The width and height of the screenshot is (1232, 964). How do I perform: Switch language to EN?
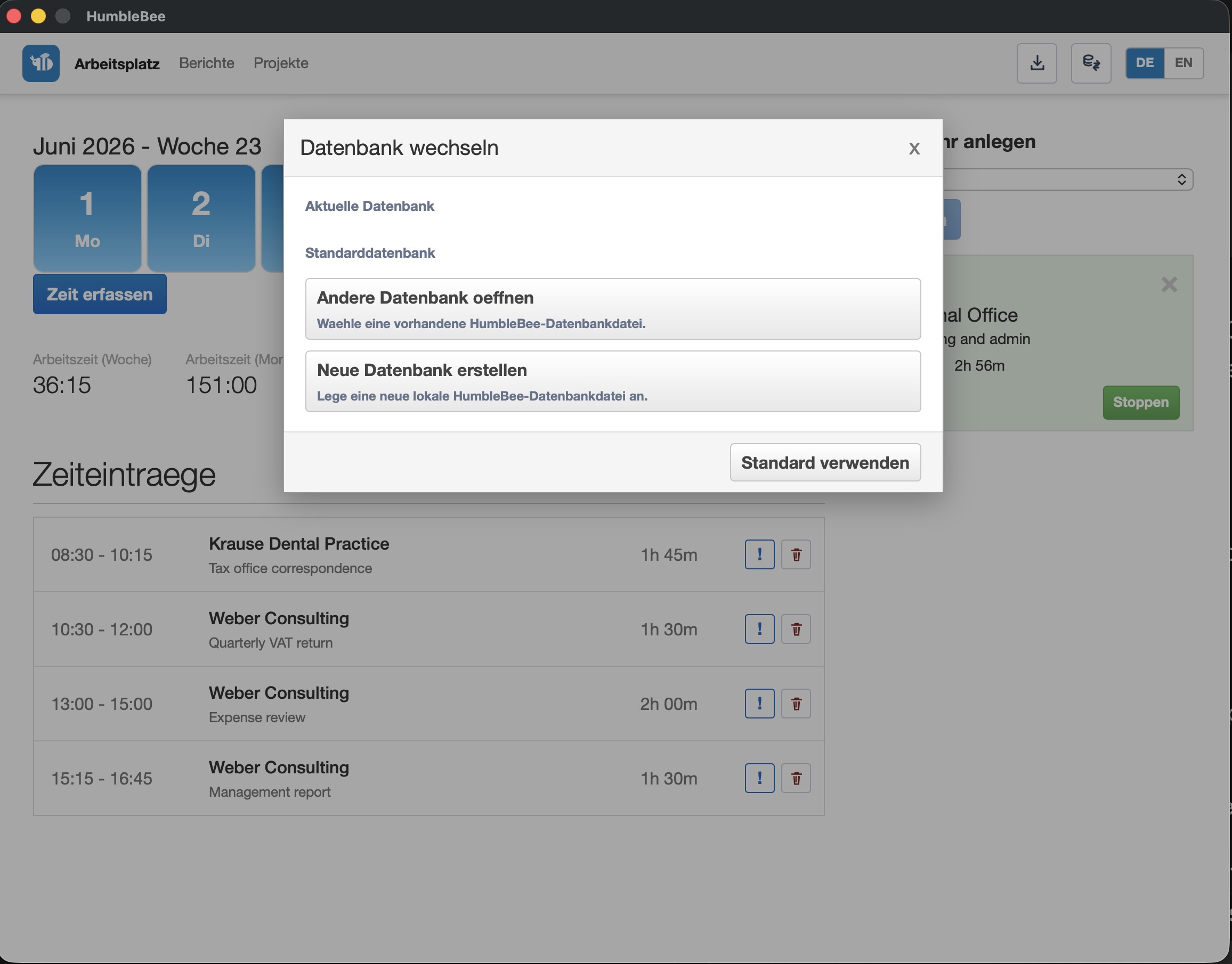(1184, 63)
